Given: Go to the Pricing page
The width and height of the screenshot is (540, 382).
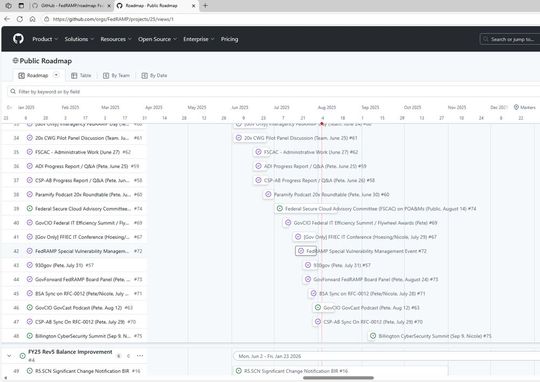Looking at the screenshot, I should click(229, 39).
